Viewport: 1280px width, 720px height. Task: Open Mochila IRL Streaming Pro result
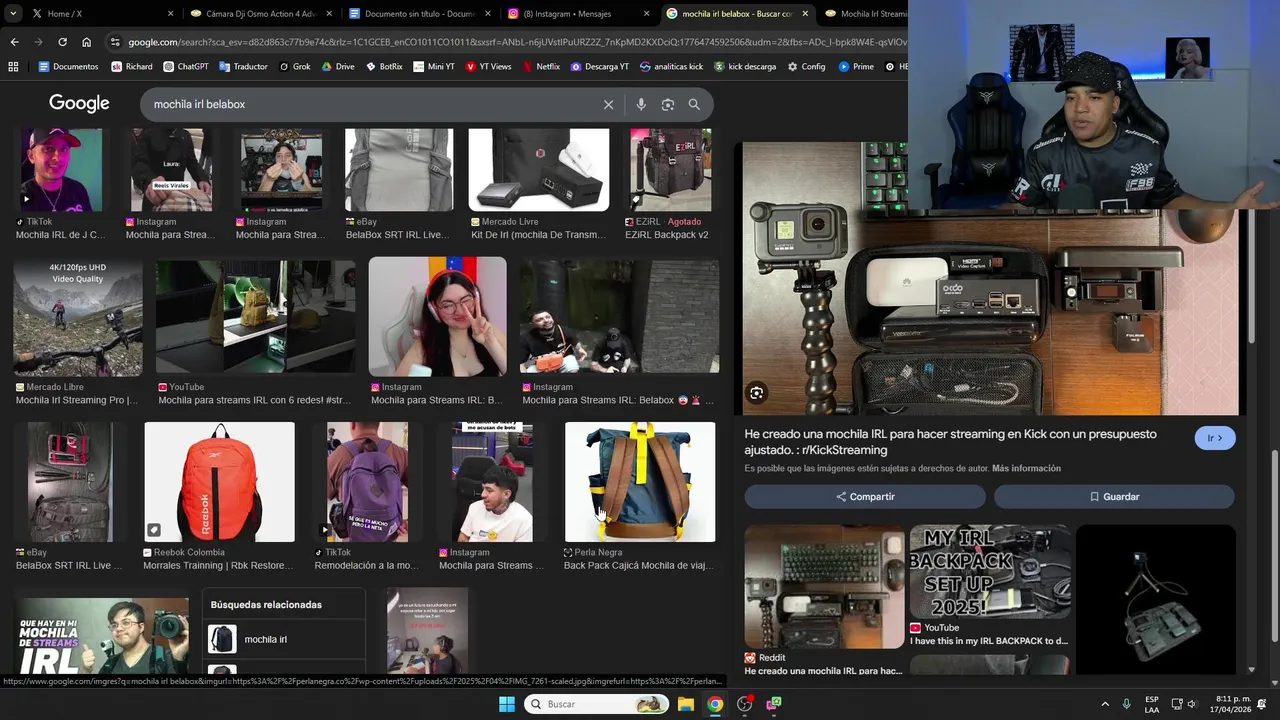(x=78, y=318)
